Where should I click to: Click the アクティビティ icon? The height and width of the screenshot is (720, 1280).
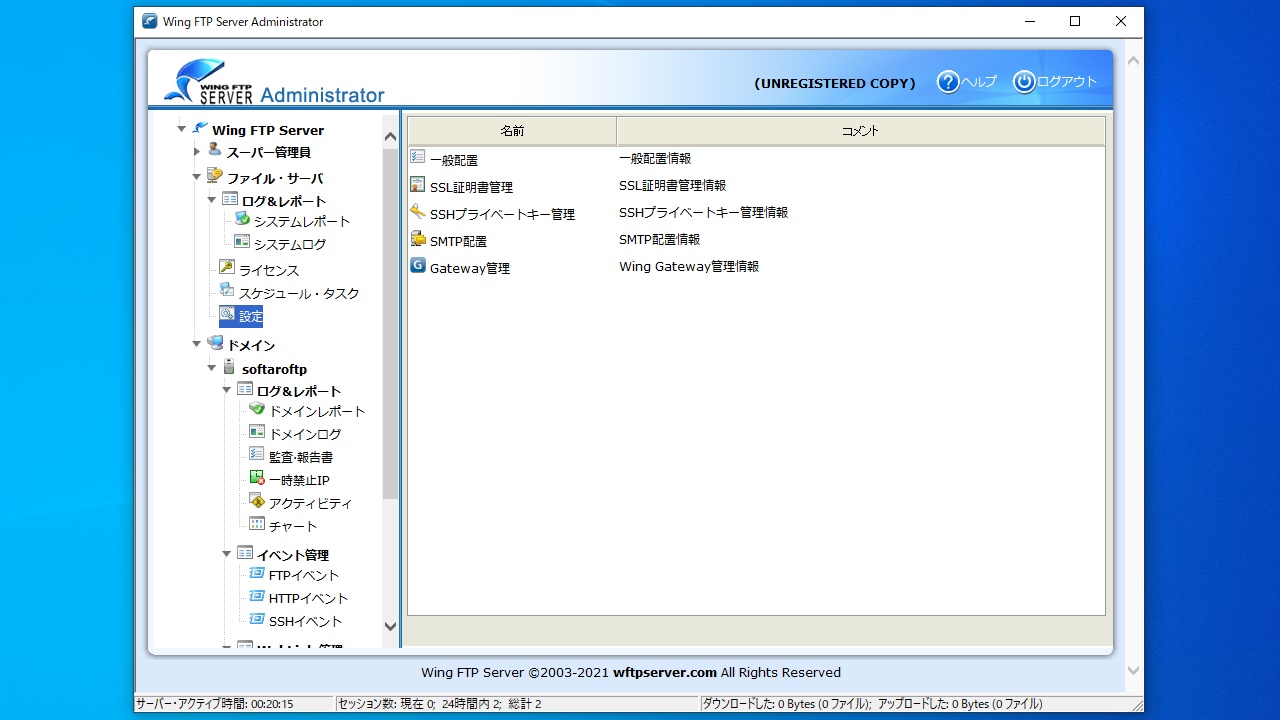click(x=257, y=501)
